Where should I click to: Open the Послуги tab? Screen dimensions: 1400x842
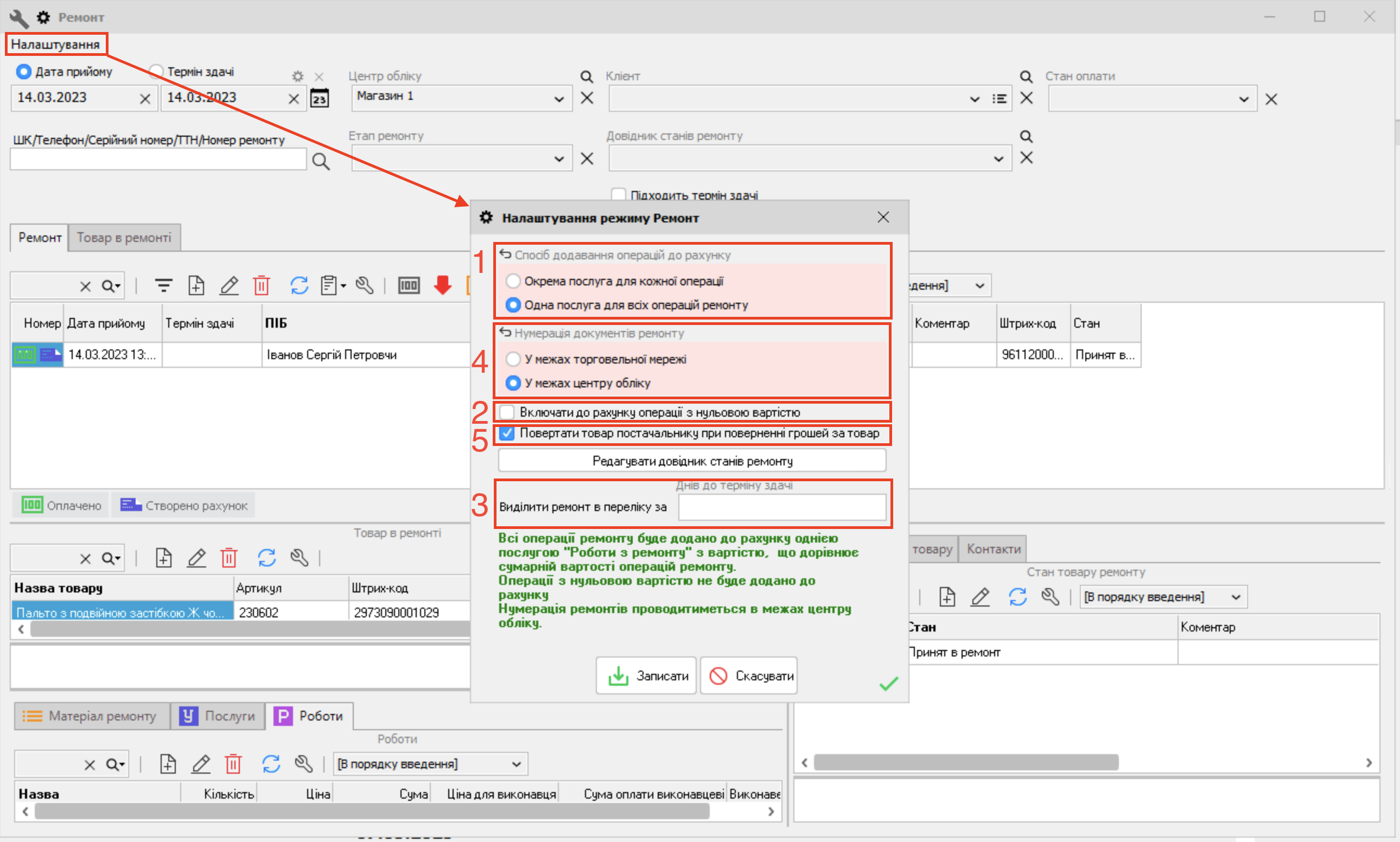tap(218, 716)
